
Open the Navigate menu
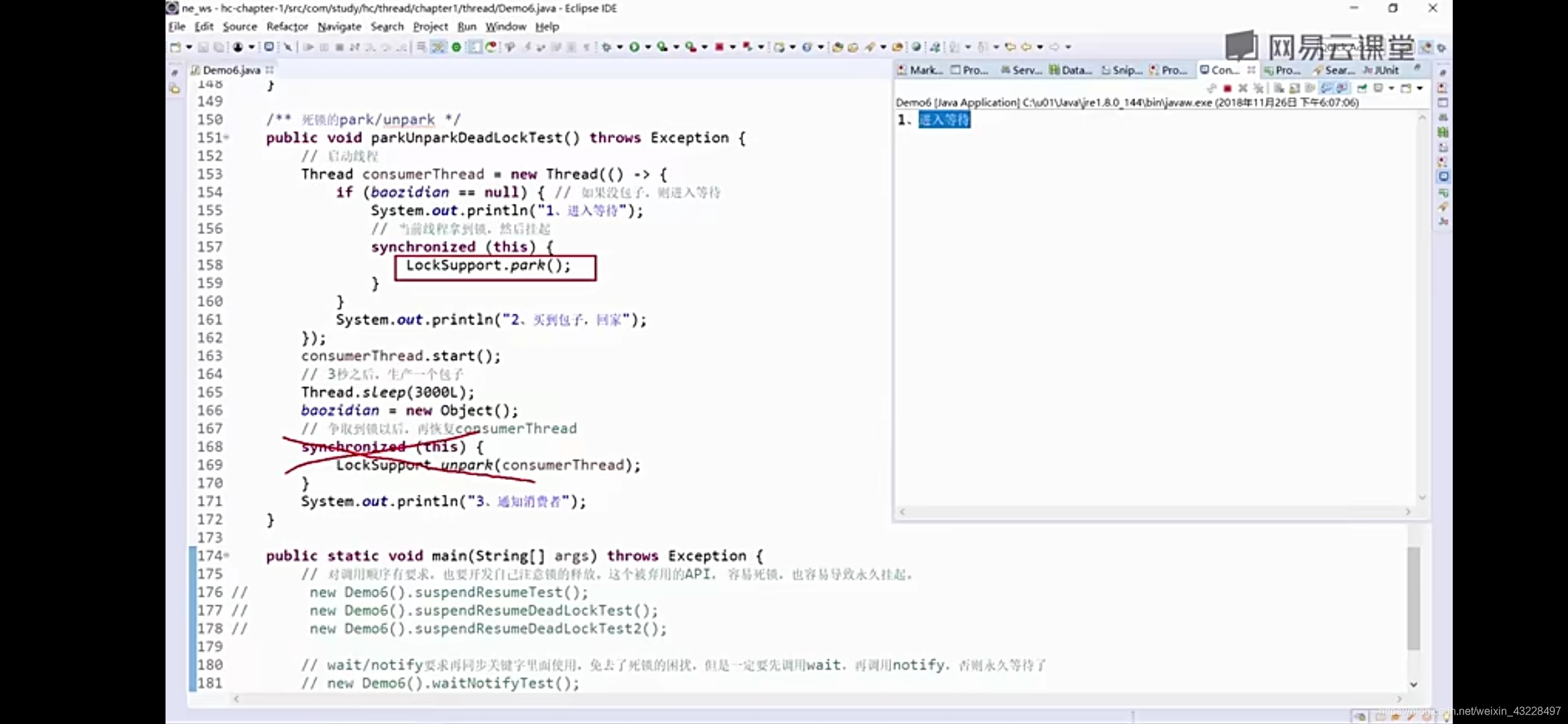[339, 27]
